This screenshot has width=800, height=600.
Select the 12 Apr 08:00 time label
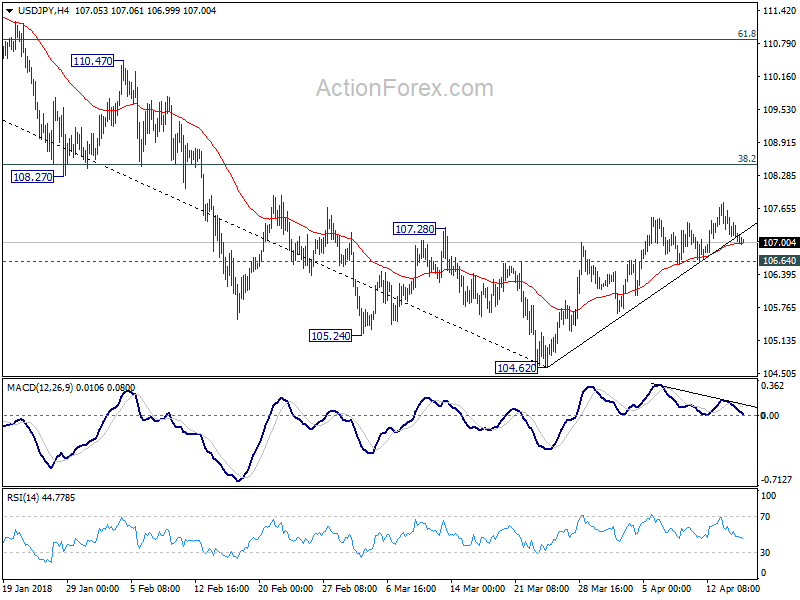[733, 588]
